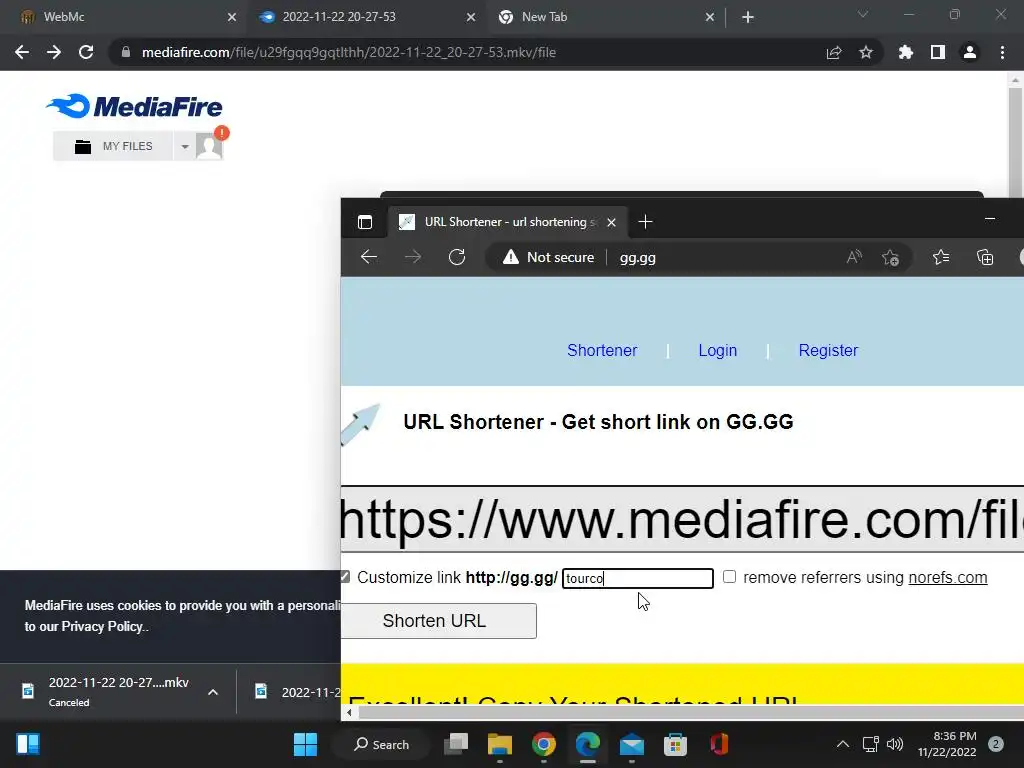Click Chrome page vertical scrollbar
The width and height of the screenshot is (1024, 768).
(1015, 142)
